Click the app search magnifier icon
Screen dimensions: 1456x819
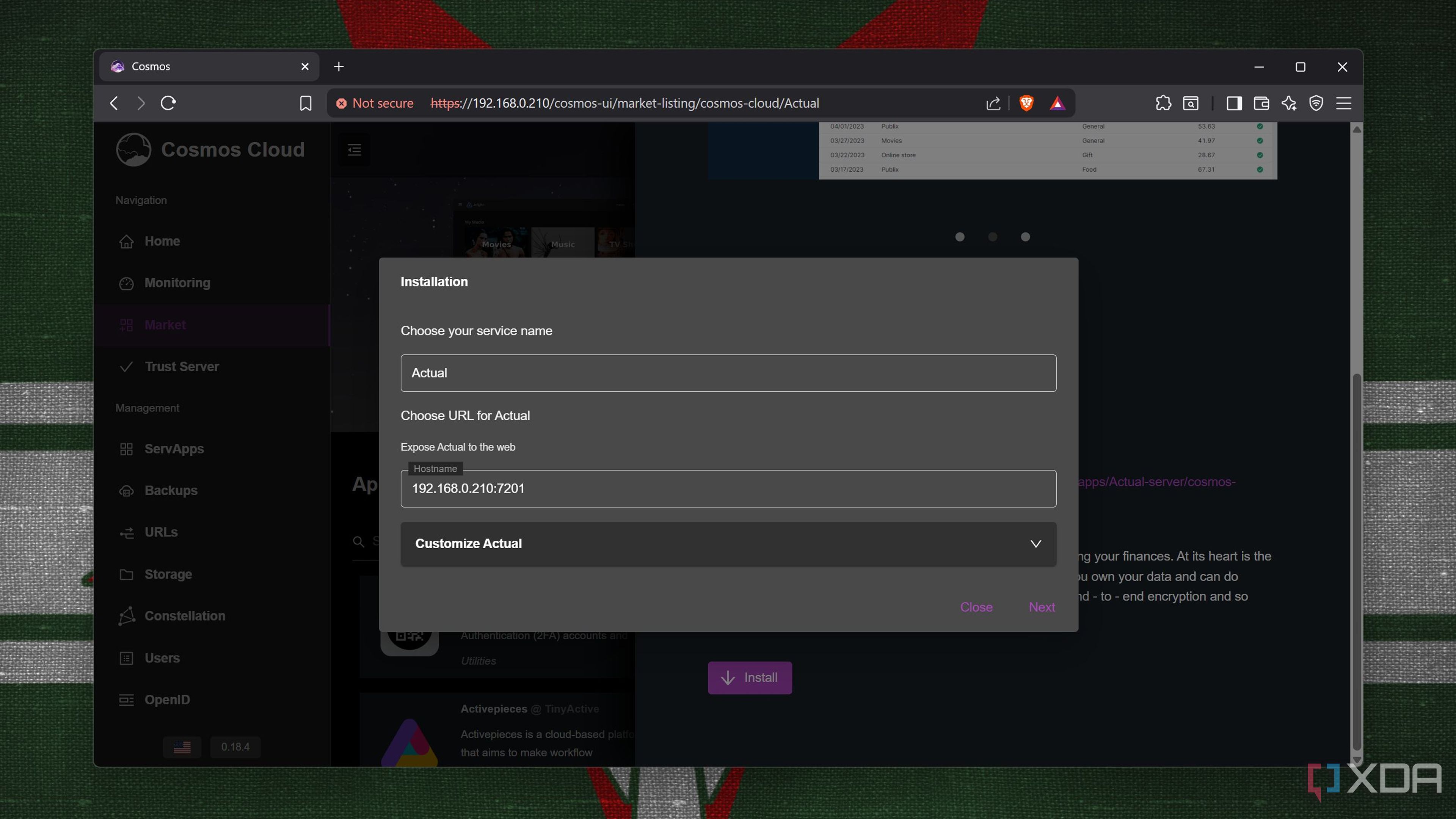358,541
